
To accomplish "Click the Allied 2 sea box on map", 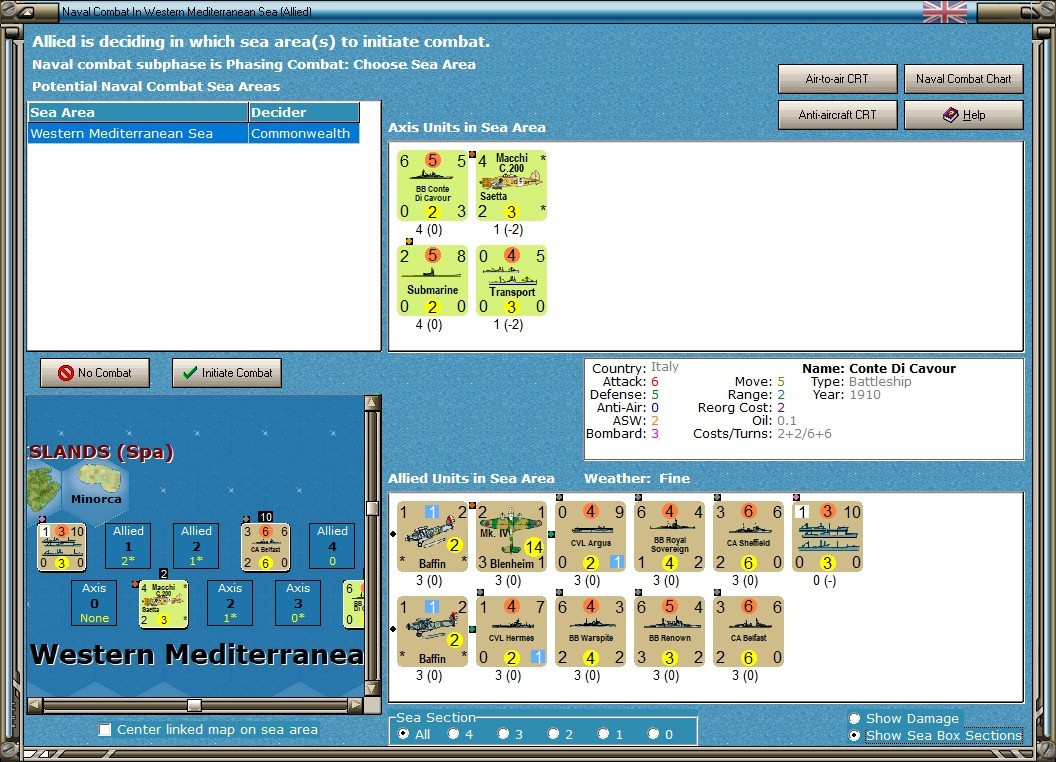I will [x=196, y=546].
